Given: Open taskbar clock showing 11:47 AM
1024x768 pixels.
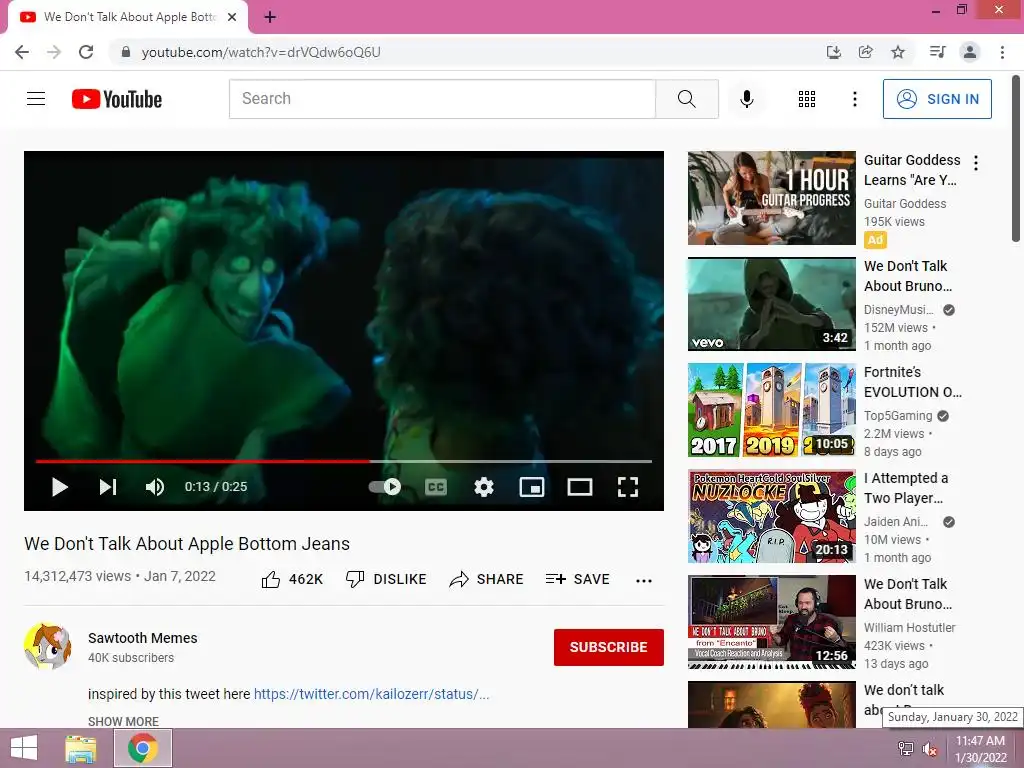Looking at the screenshot, I should (x=980, y=749).
